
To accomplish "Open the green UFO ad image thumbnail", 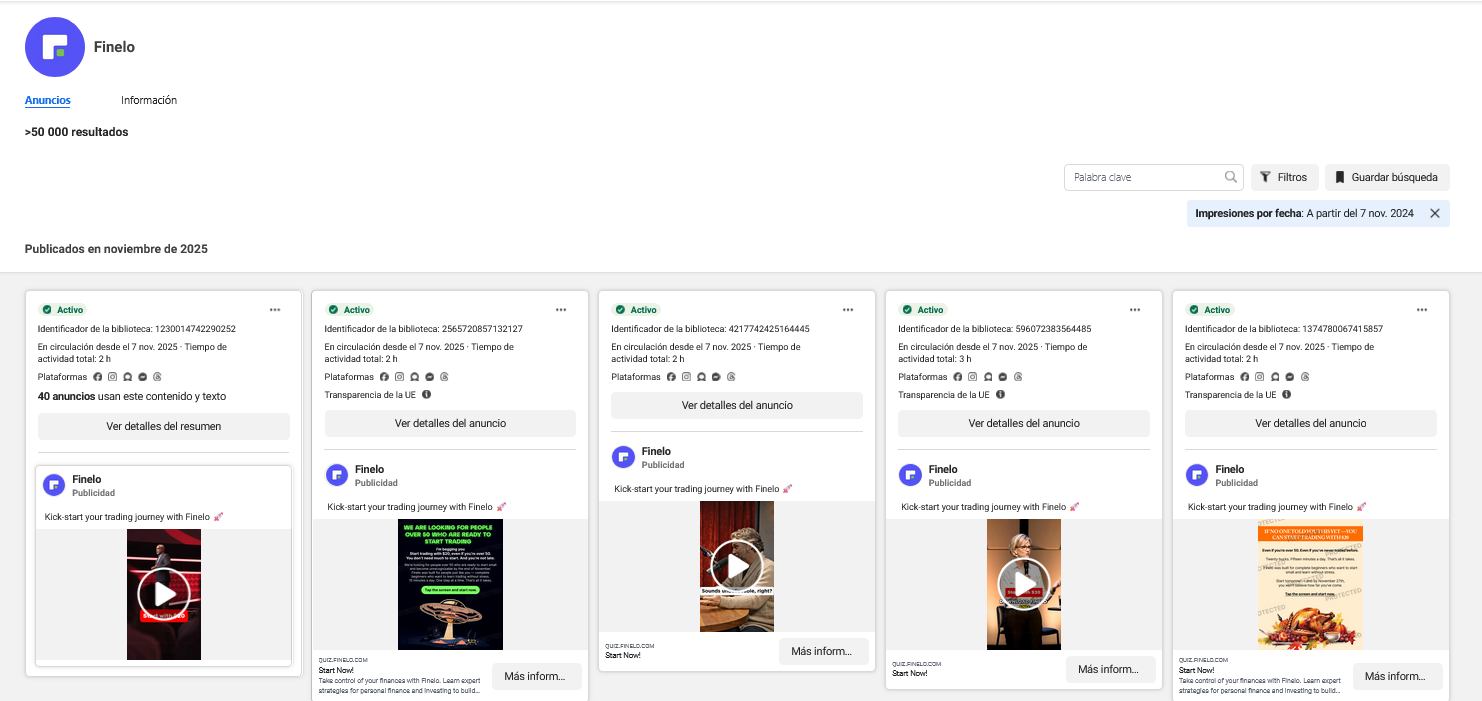I will tap(450, 584).
